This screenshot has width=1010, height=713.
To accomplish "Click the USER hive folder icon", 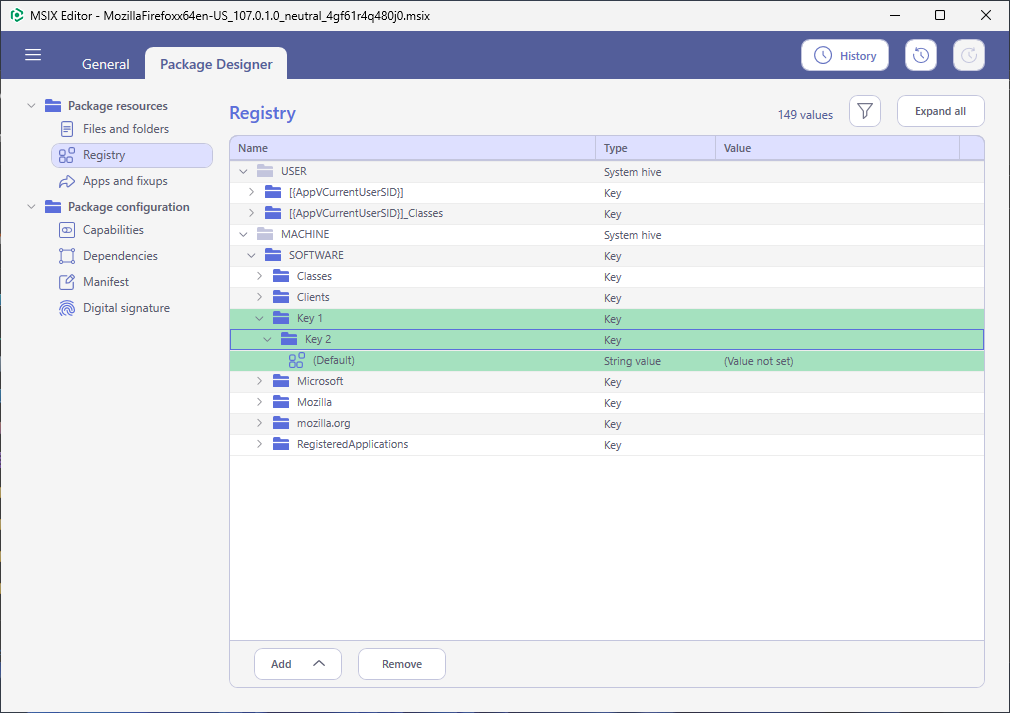I will tap(265, 171).
